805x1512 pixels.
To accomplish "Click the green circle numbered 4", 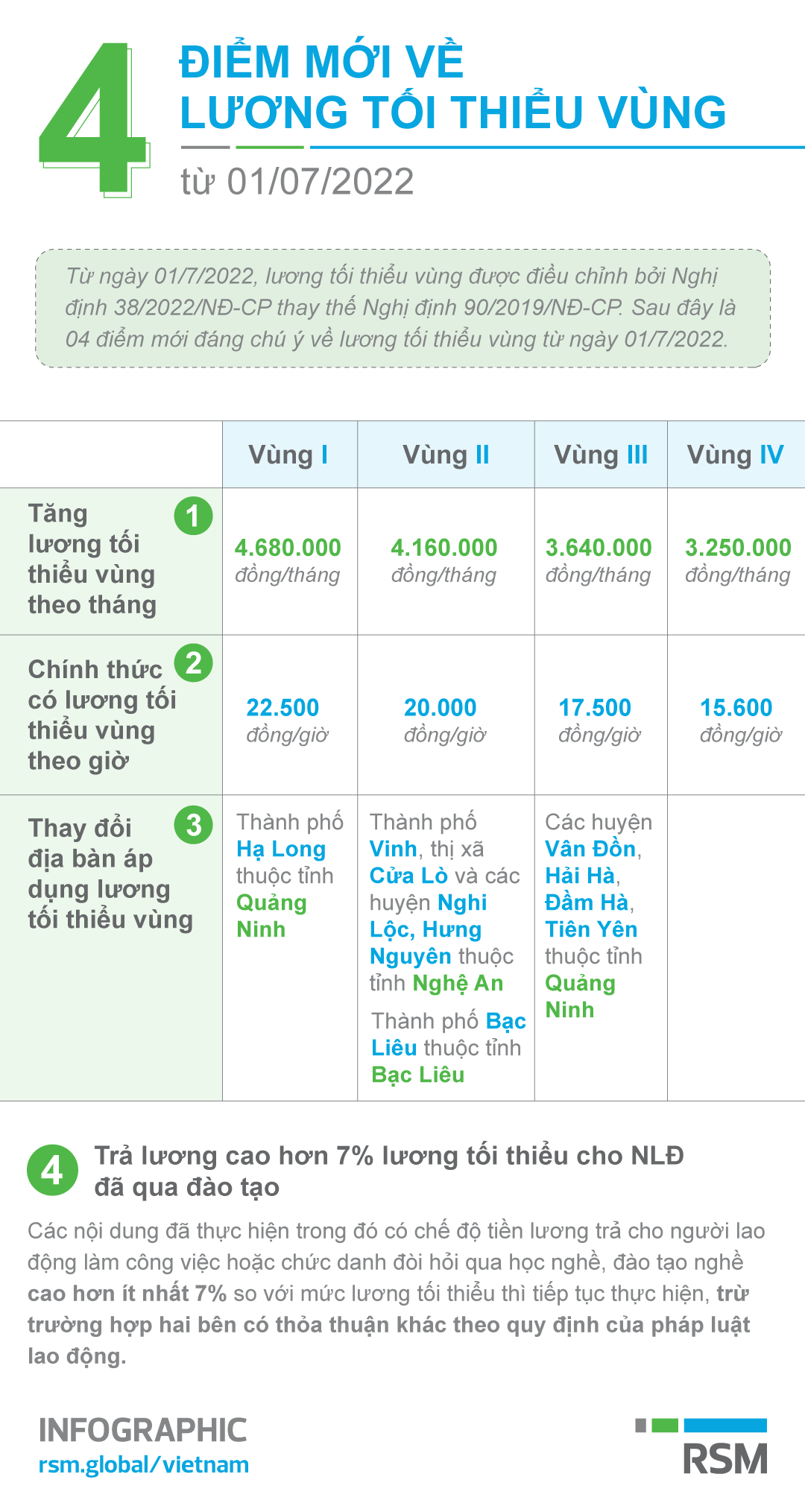I will (52, 1170).
